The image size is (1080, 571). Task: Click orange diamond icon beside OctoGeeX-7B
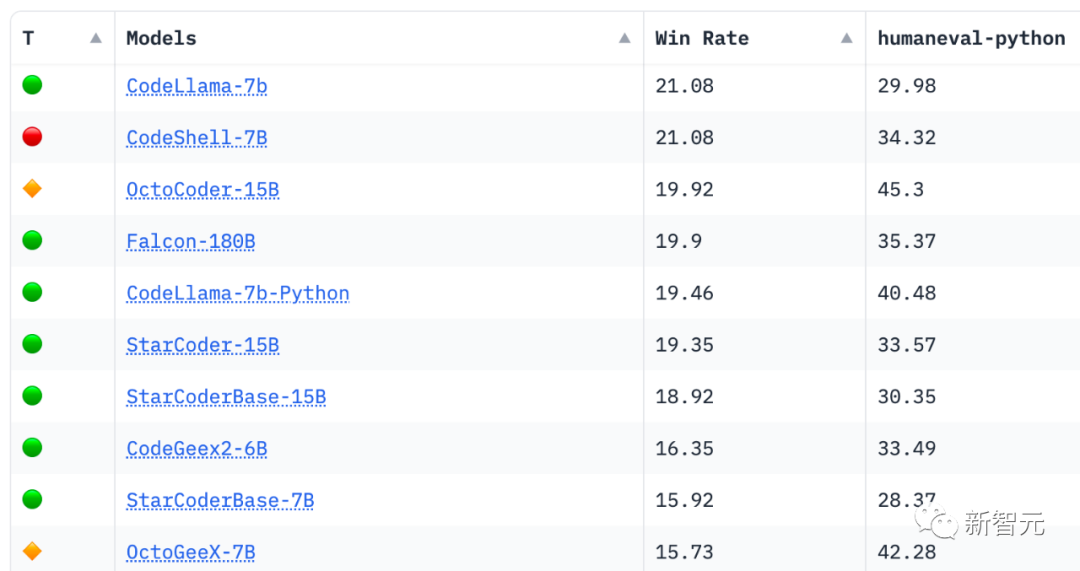(x=32, y=551)
